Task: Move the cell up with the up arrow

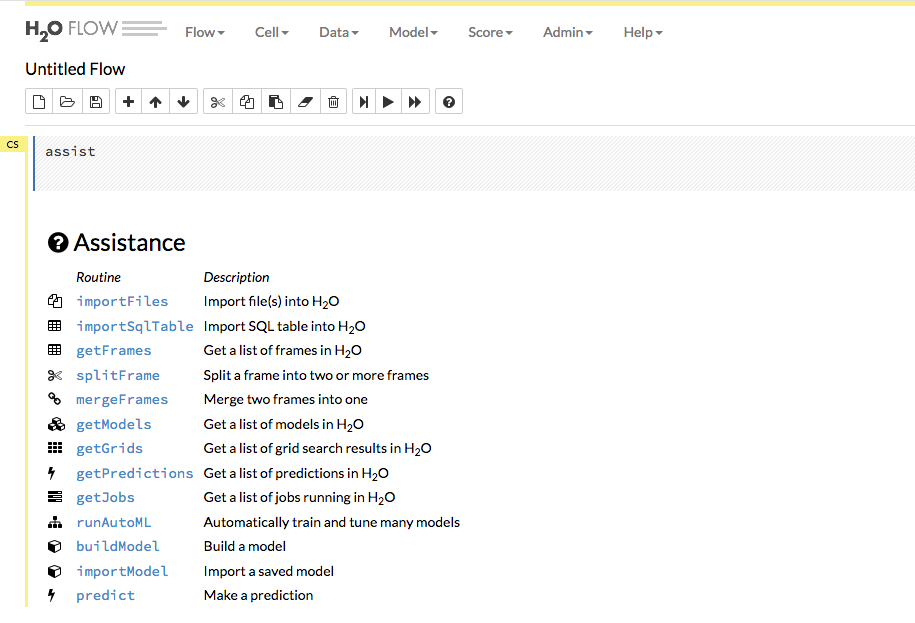Action: pos(155,102)
